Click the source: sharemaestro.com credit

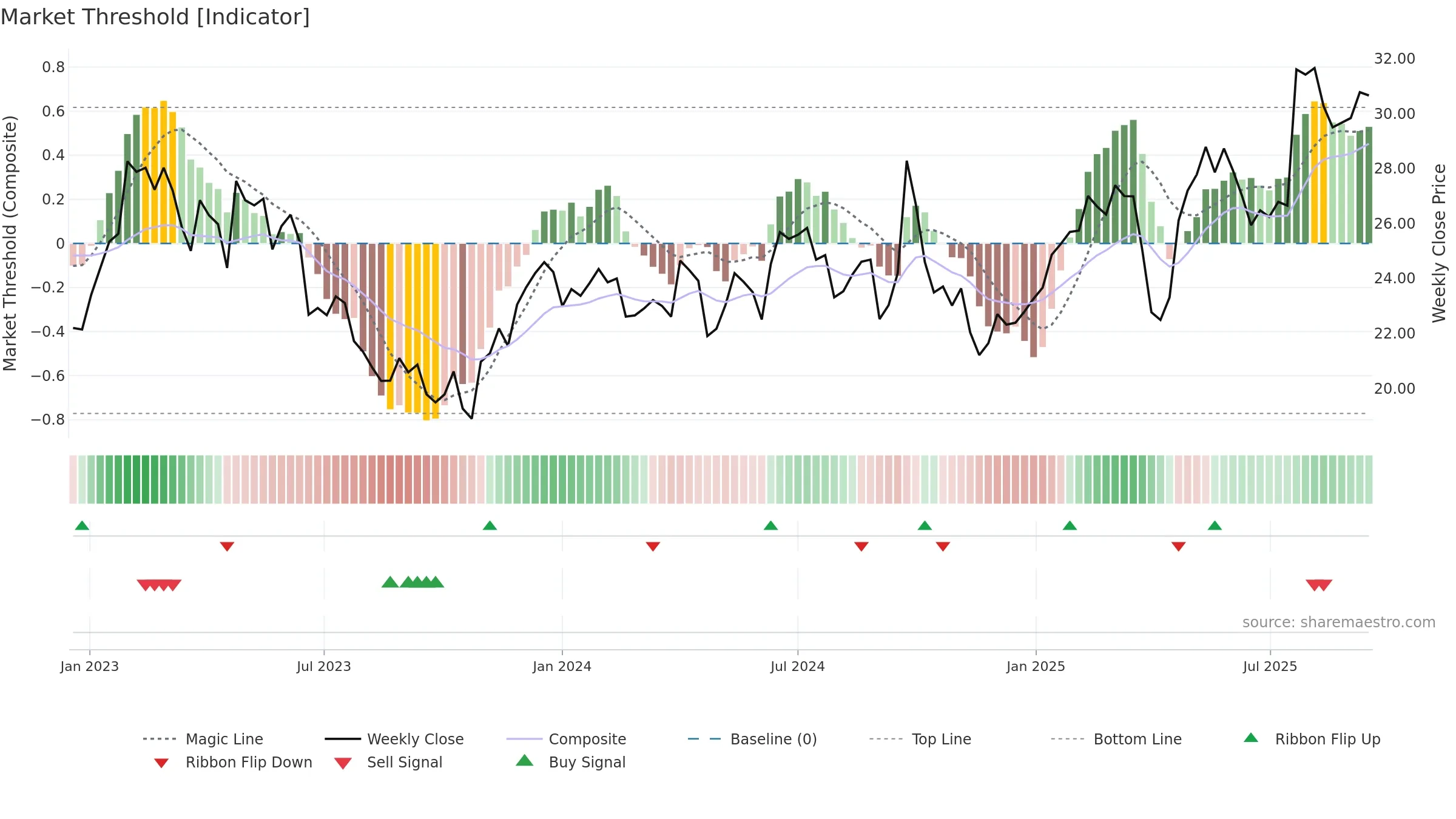tap(1339, 622)
